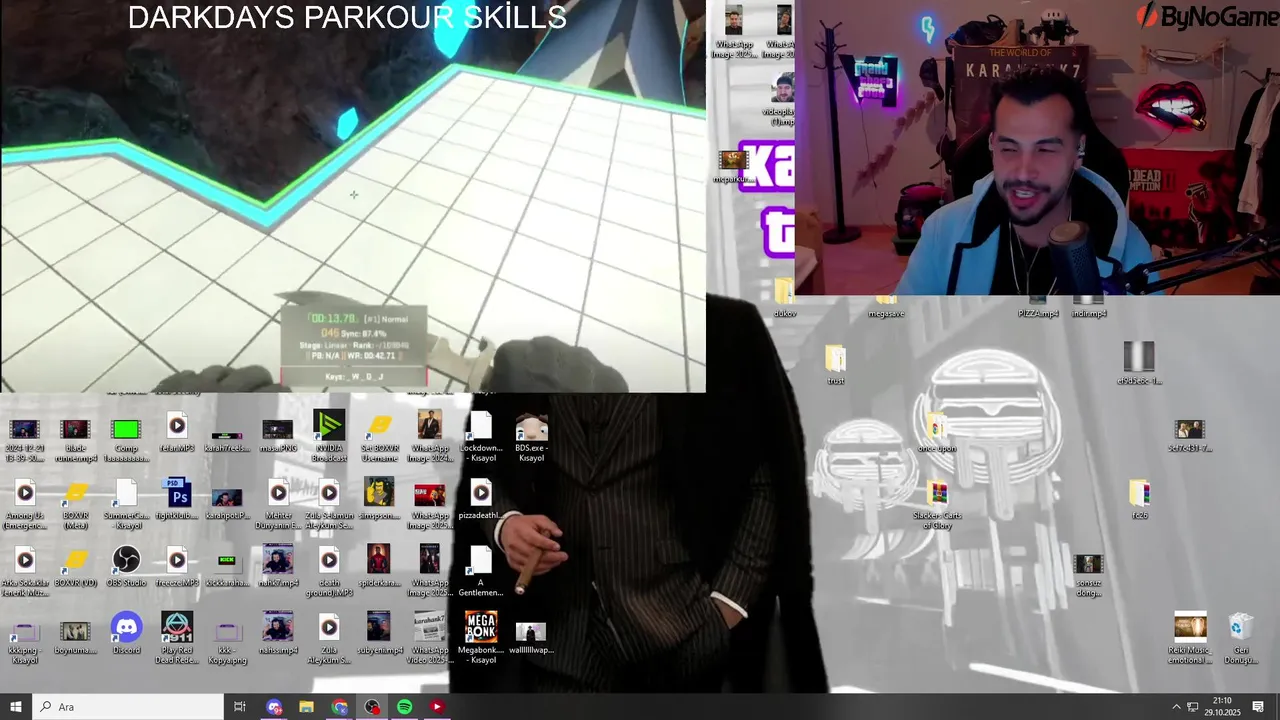Open the OBS Studio desktop shortcut
Viewport: 1280px width, 720px height.
pos(126,560)
